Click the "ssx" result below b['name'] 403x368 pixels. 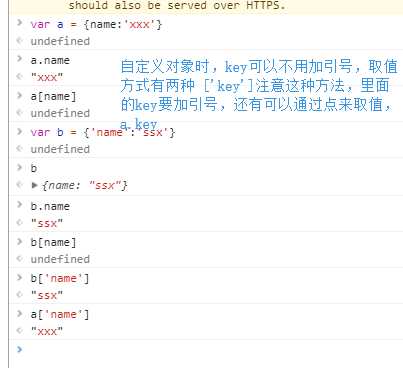click(47, 295)
